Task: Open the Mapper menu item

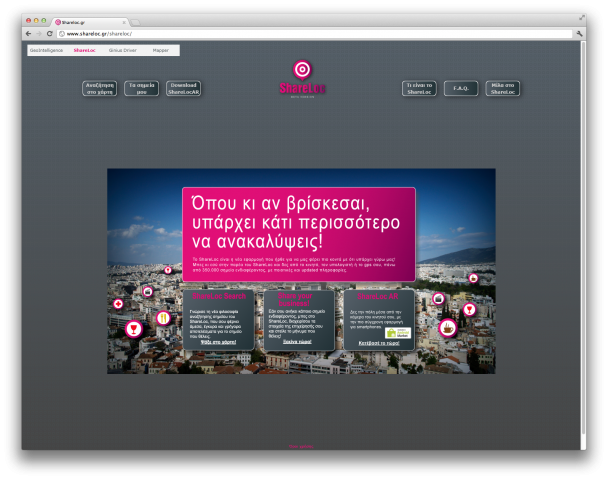Action: point(161,50)
